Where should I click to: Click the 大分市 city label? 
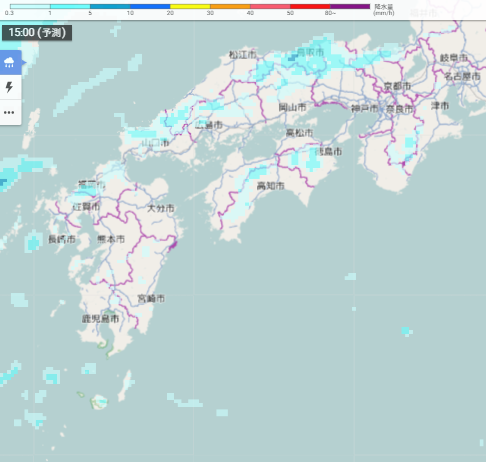pos(161,208)
